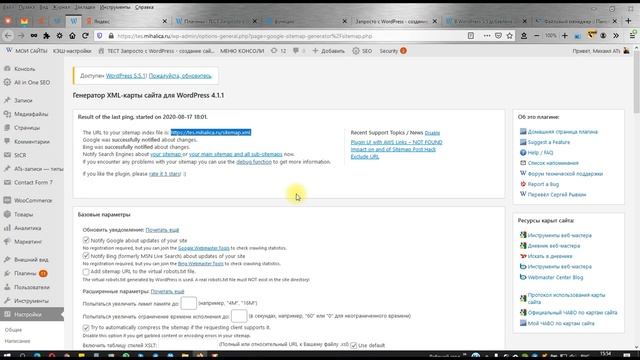Open the SEO menu in admin bar
The width and height of the screenshot is (640, 360).
[x=362, y=51]
